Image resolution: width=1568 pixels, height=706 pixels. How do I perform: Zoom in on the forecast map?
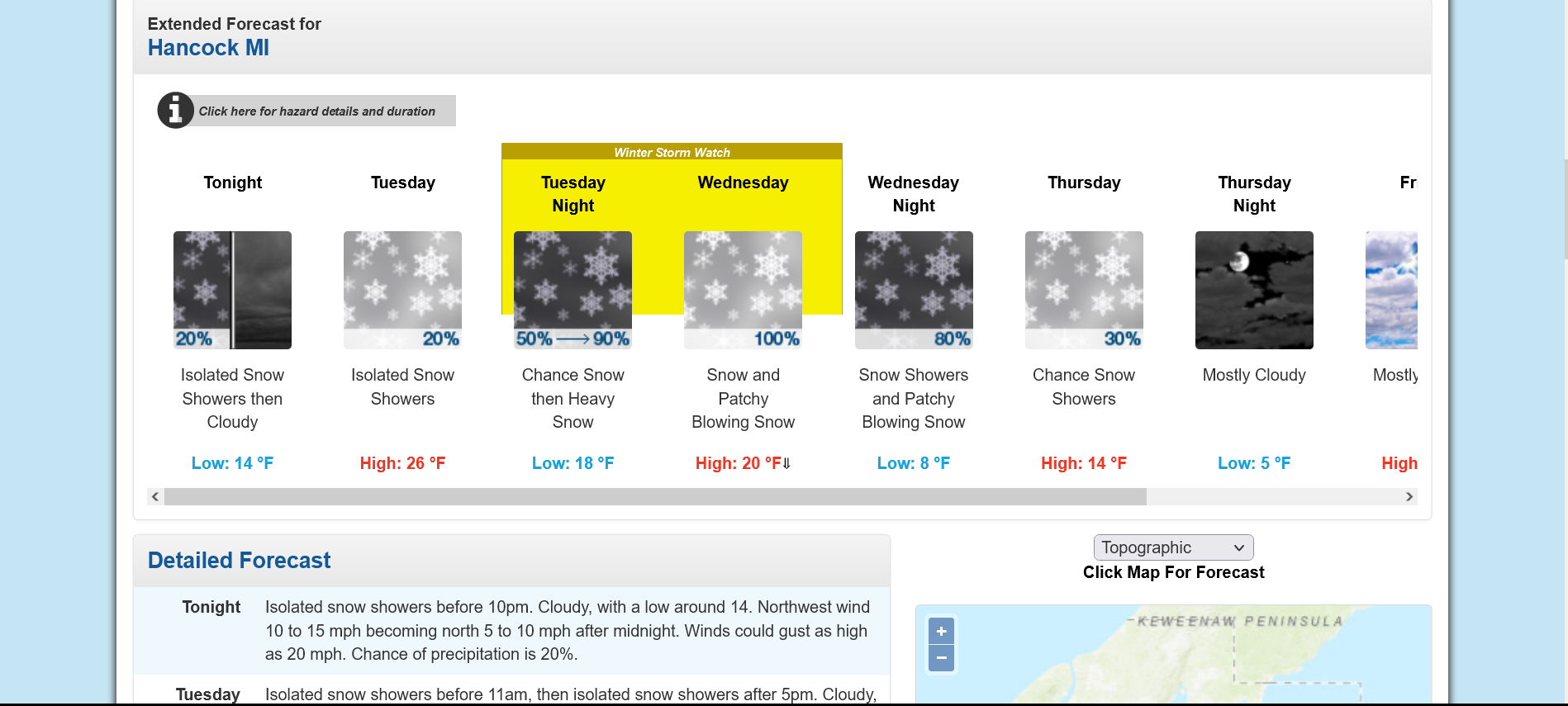941,631
